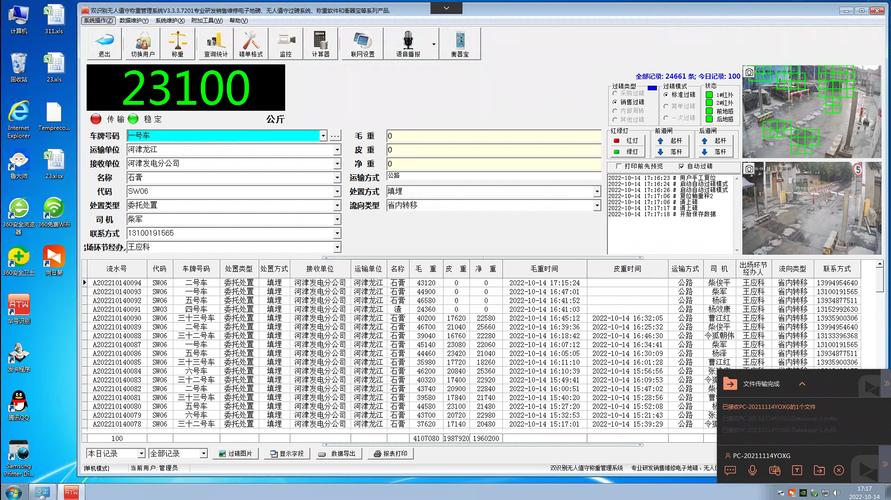Expand the 运输单位 dropdown arrow
The width and height of the screenshot is (891, 500).
(337, 149)
